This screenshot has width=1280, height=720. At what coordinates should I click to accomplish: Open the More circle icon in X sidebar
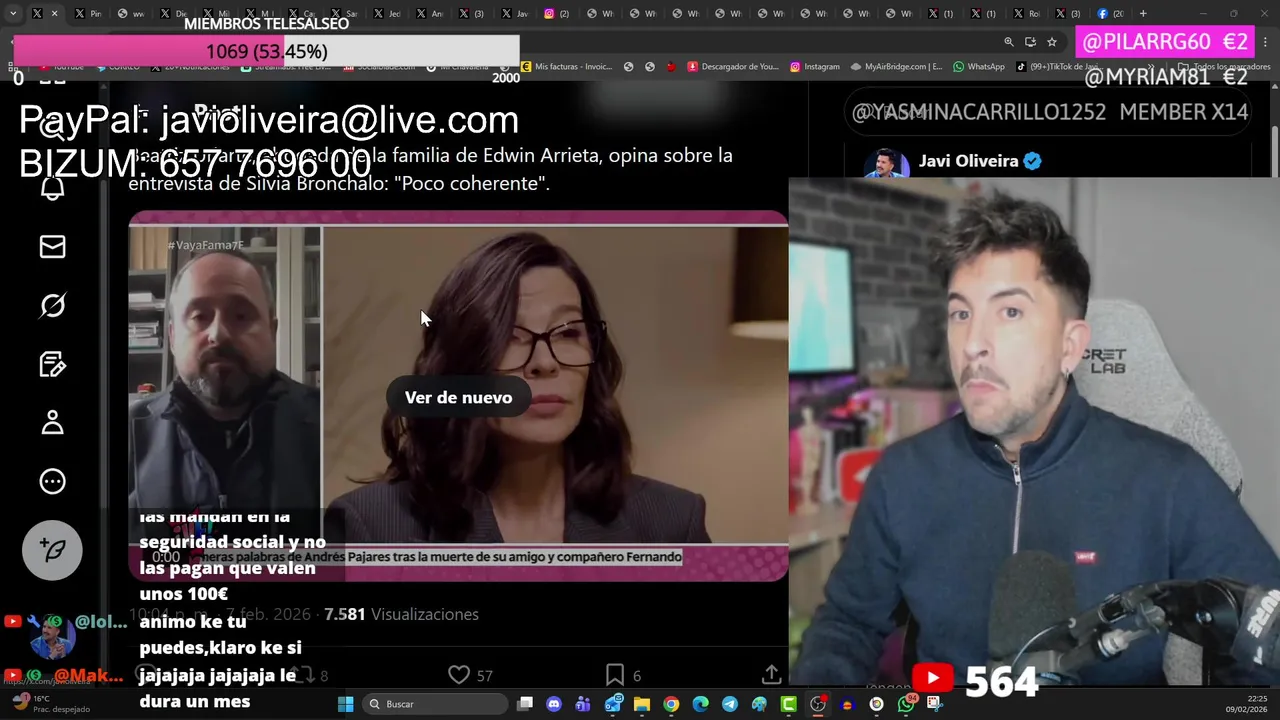click(52, 481)
